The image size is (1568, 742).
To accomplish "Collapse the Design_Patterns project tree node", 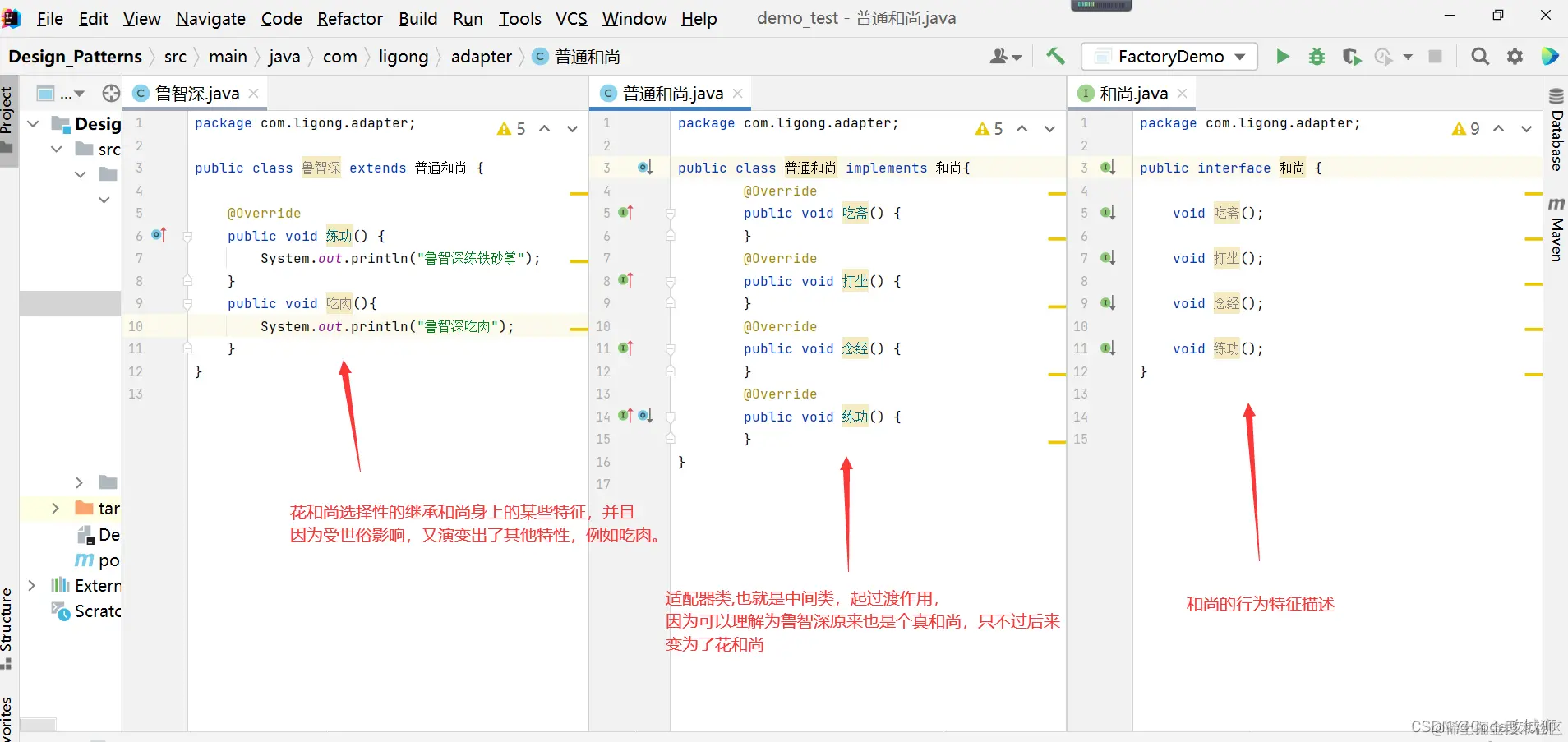I will (34, 123).
